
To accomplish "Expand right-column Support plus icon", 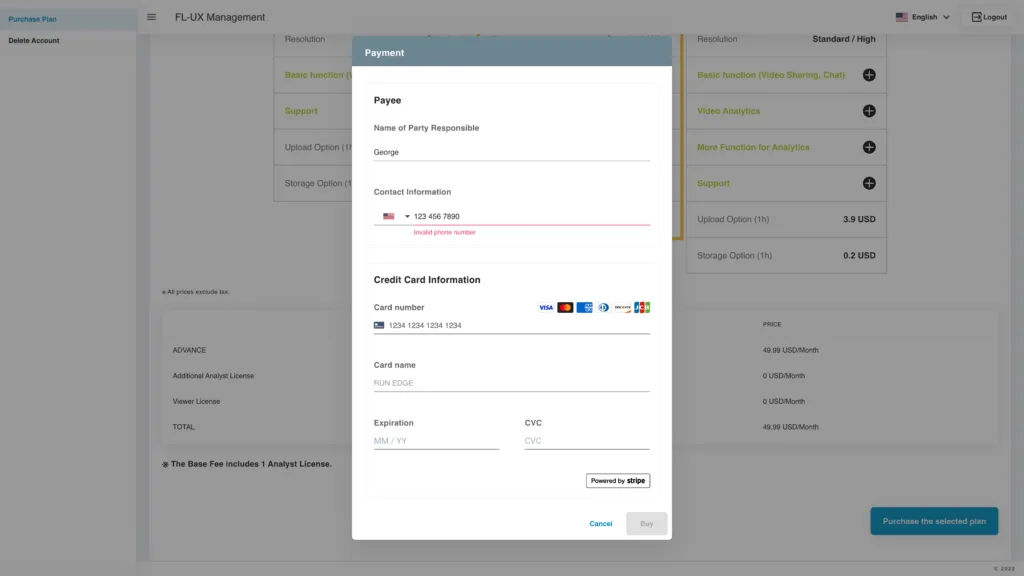I will 869,184.
